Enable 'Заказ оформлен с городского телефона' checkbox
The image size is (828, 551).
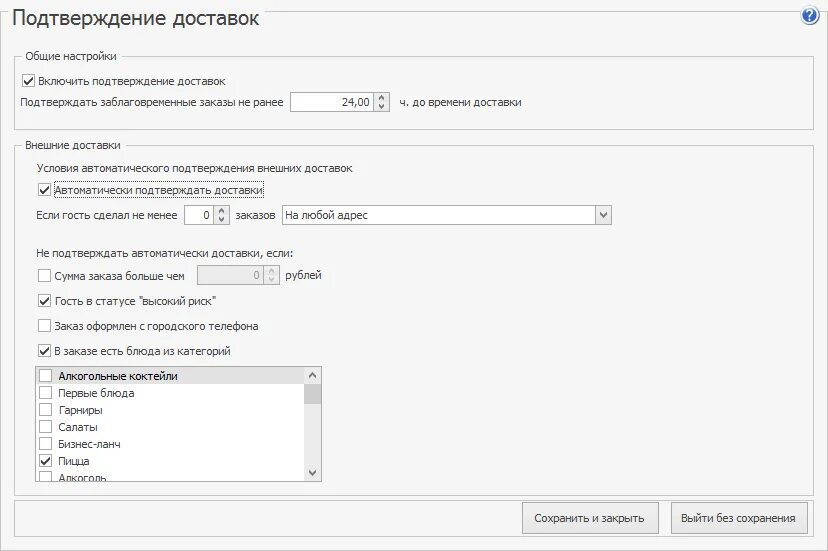[44, 325]
